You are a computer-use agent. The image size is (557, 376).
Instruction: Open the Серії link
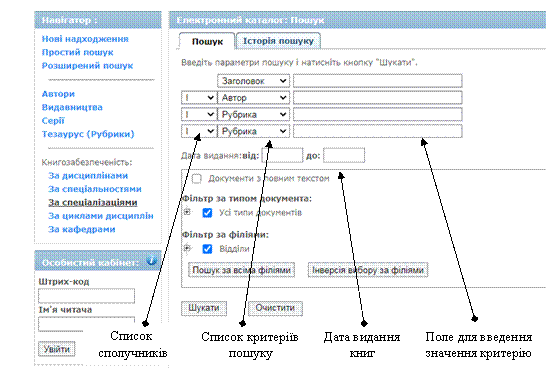[x=53, y=121]
